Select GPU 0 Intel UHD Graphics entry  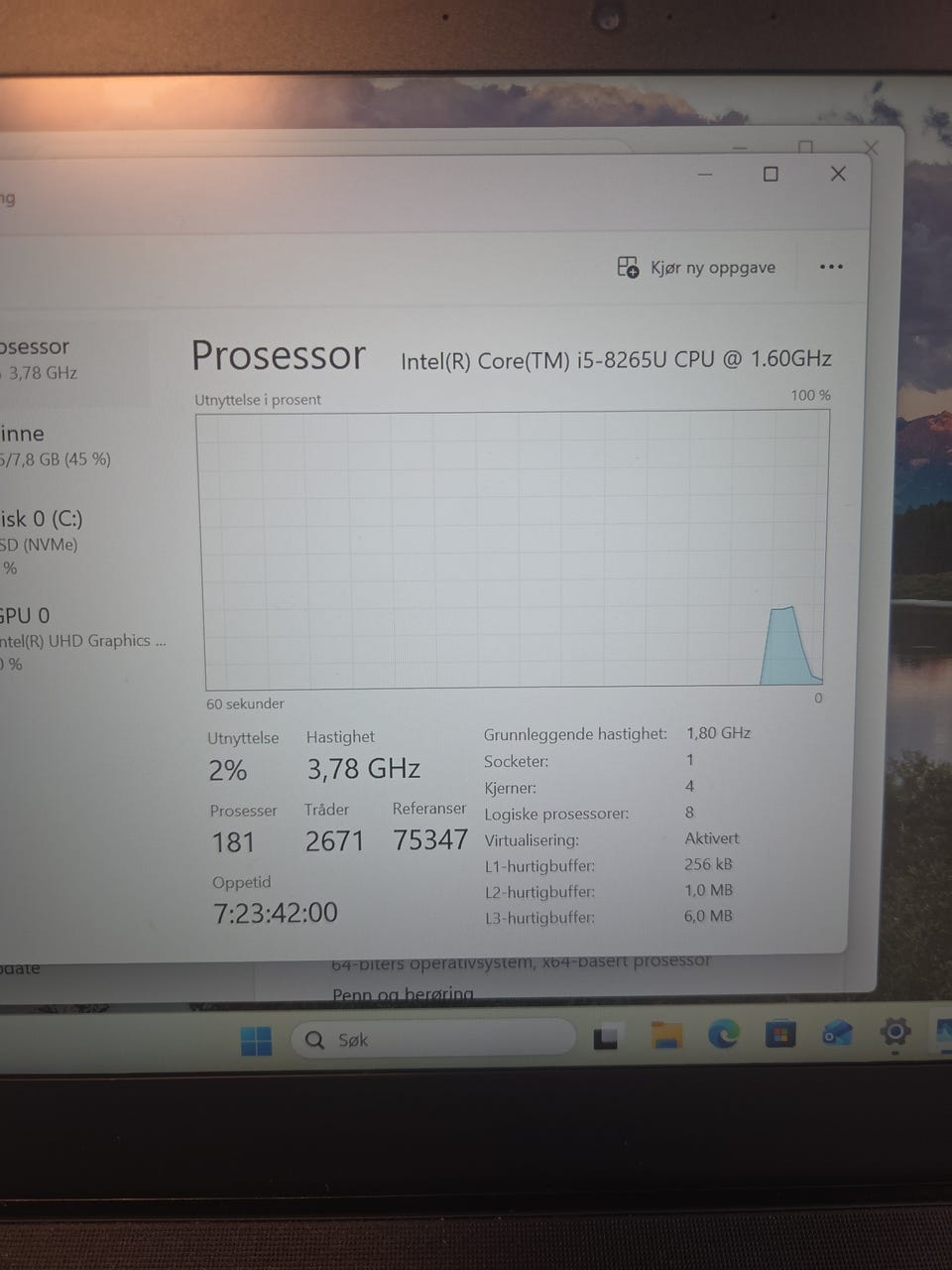(x=83, y=639)
